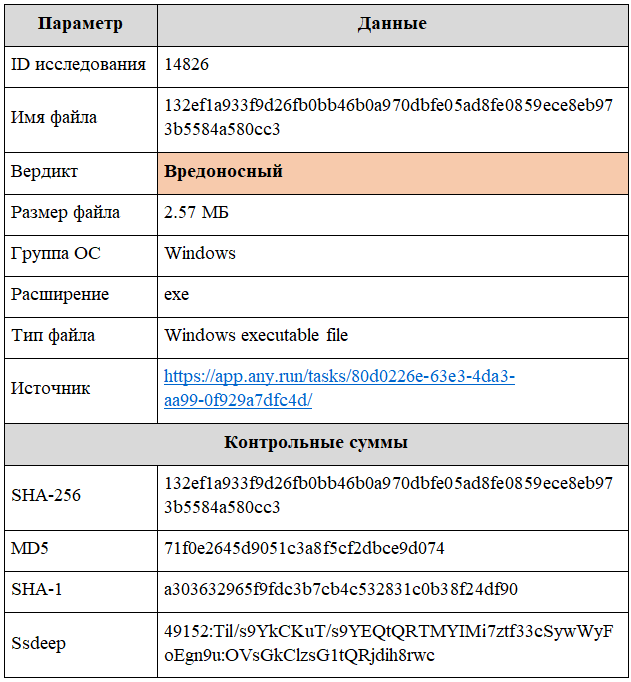Image resolution: width=631 pixels, height=682 pixels.
Task: Click the "Контрольные суммы" section header
Action: coord(315,442)
